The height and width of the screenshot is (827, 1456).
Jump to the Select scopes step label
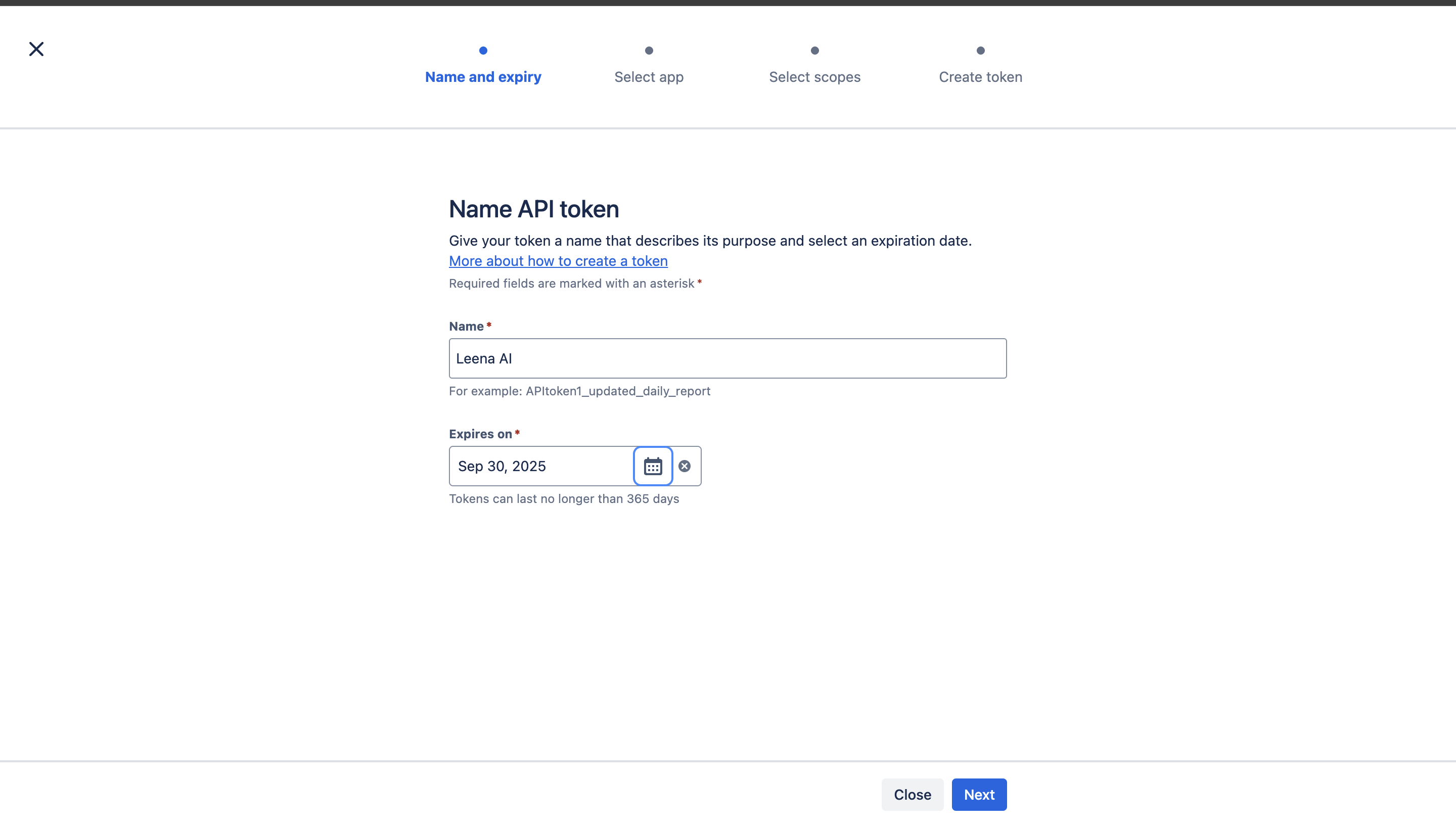pyautogui.click(x=815, y=77)
